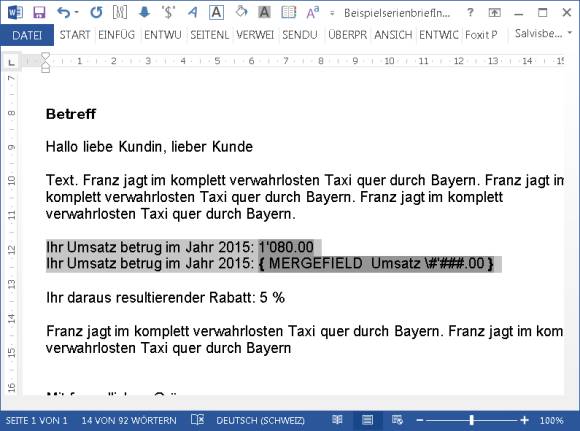The width and height of the screenshot is (580, 431).
Task: Expand the undo history dropdown arrow
Action: 77,13
